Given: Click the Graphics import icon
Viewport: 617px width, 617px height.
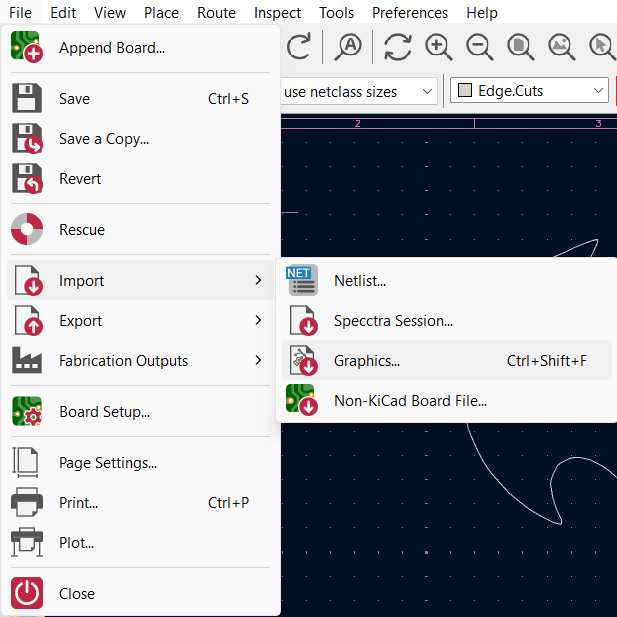Looking at the screenshot, I should click(303, 360).
